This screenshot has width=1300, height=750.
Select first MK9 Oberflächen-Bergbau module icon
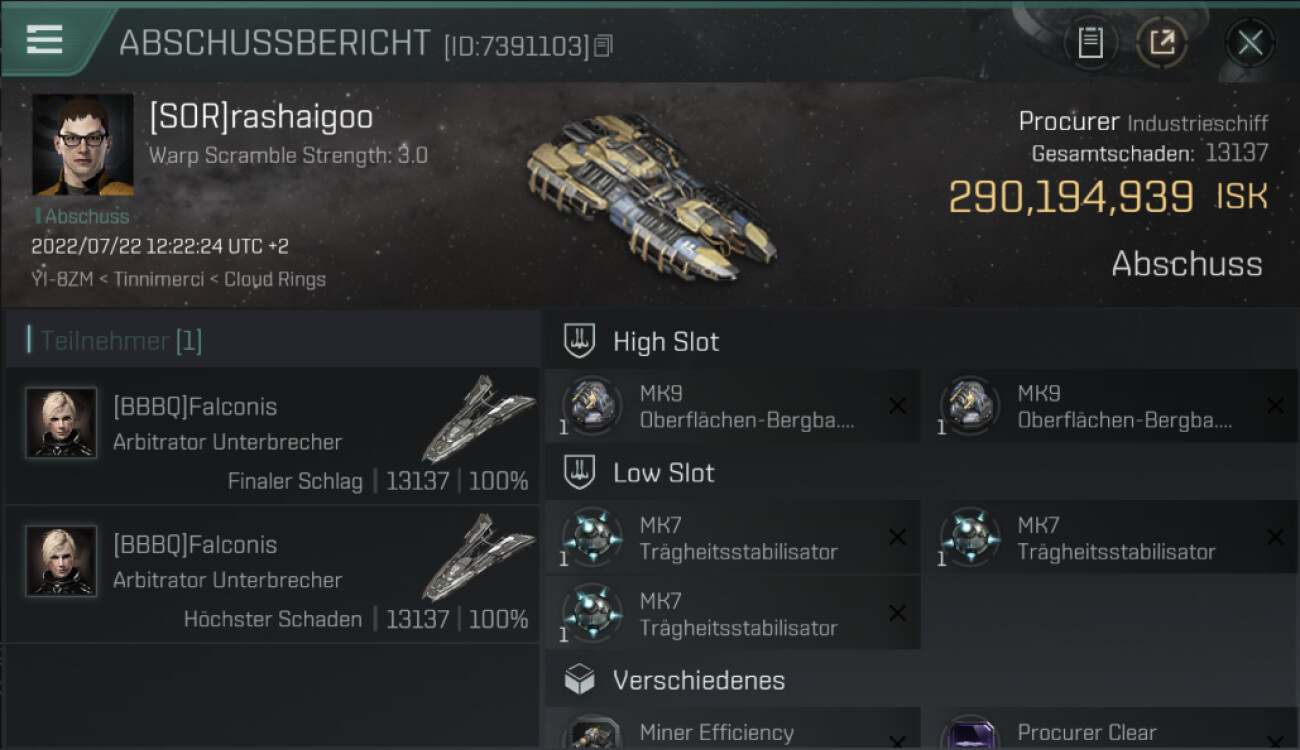click(593, 406)
